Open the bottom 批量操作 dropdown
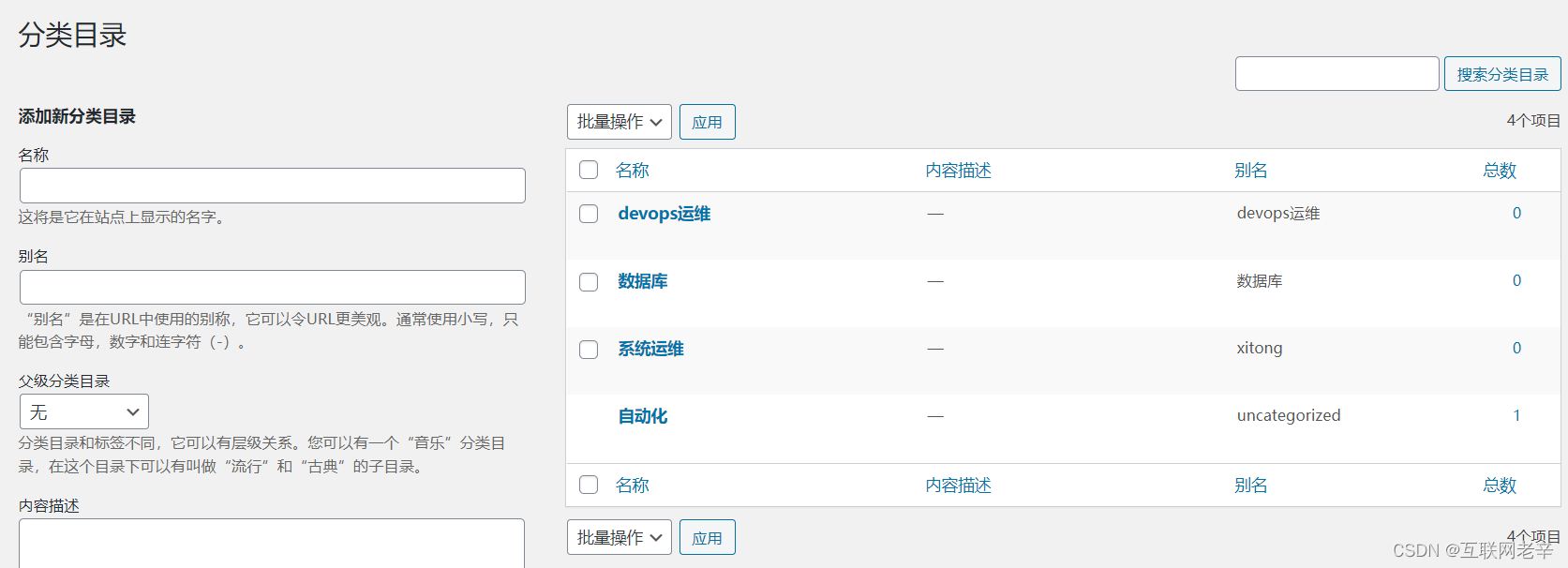The height and width of the screenshot is (568, 1568). [x=620, y=537]
